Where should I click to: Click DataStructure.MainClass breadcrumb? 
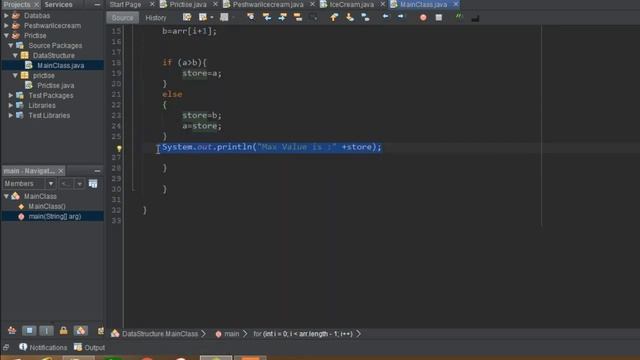(x=160, y=334)
